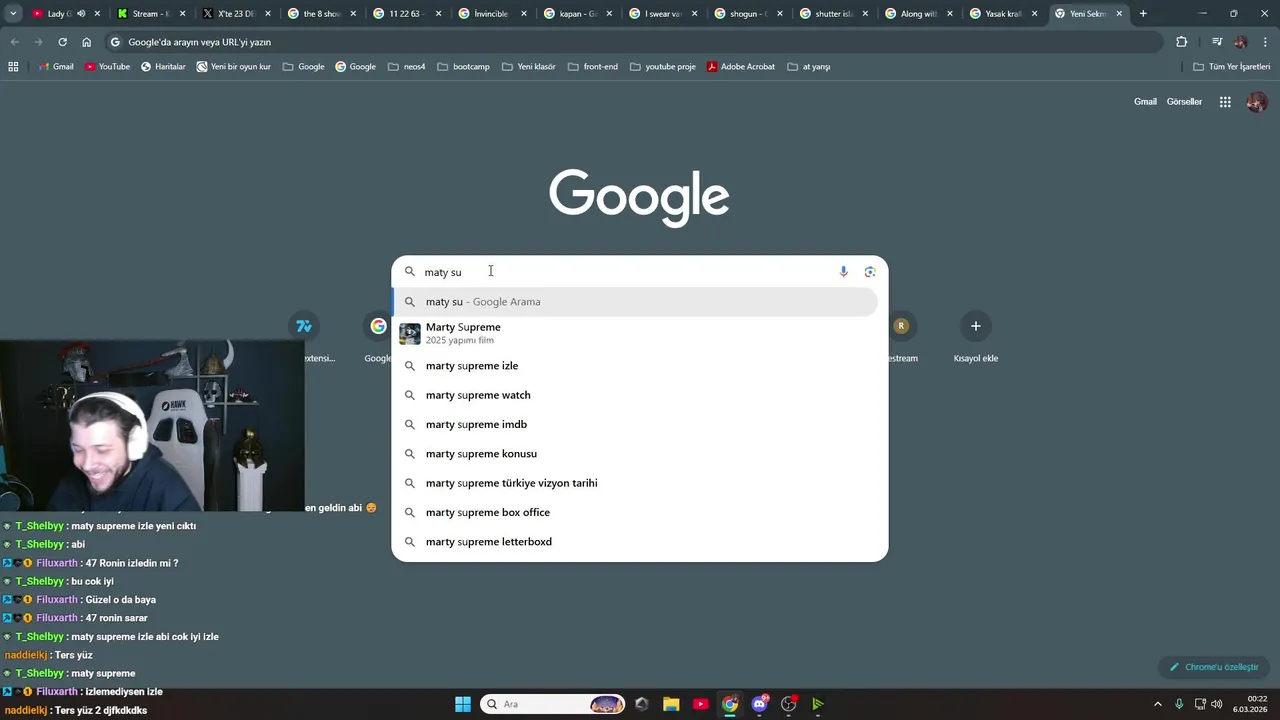Open YouTube app in the taskbar

[x=701, y=704]
